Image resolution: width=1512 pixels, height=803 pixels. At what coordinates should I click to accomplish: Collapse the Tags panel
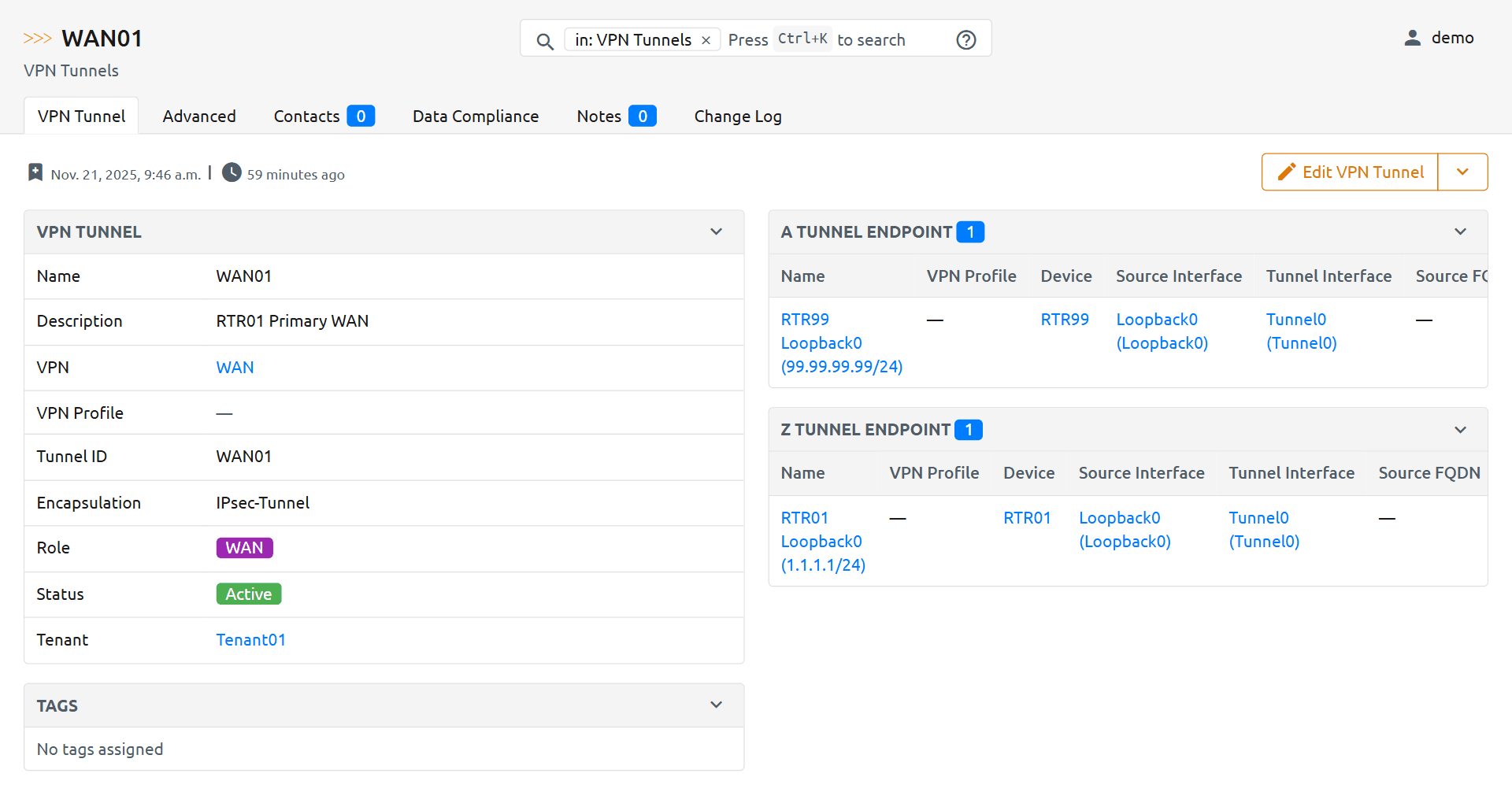716,705
